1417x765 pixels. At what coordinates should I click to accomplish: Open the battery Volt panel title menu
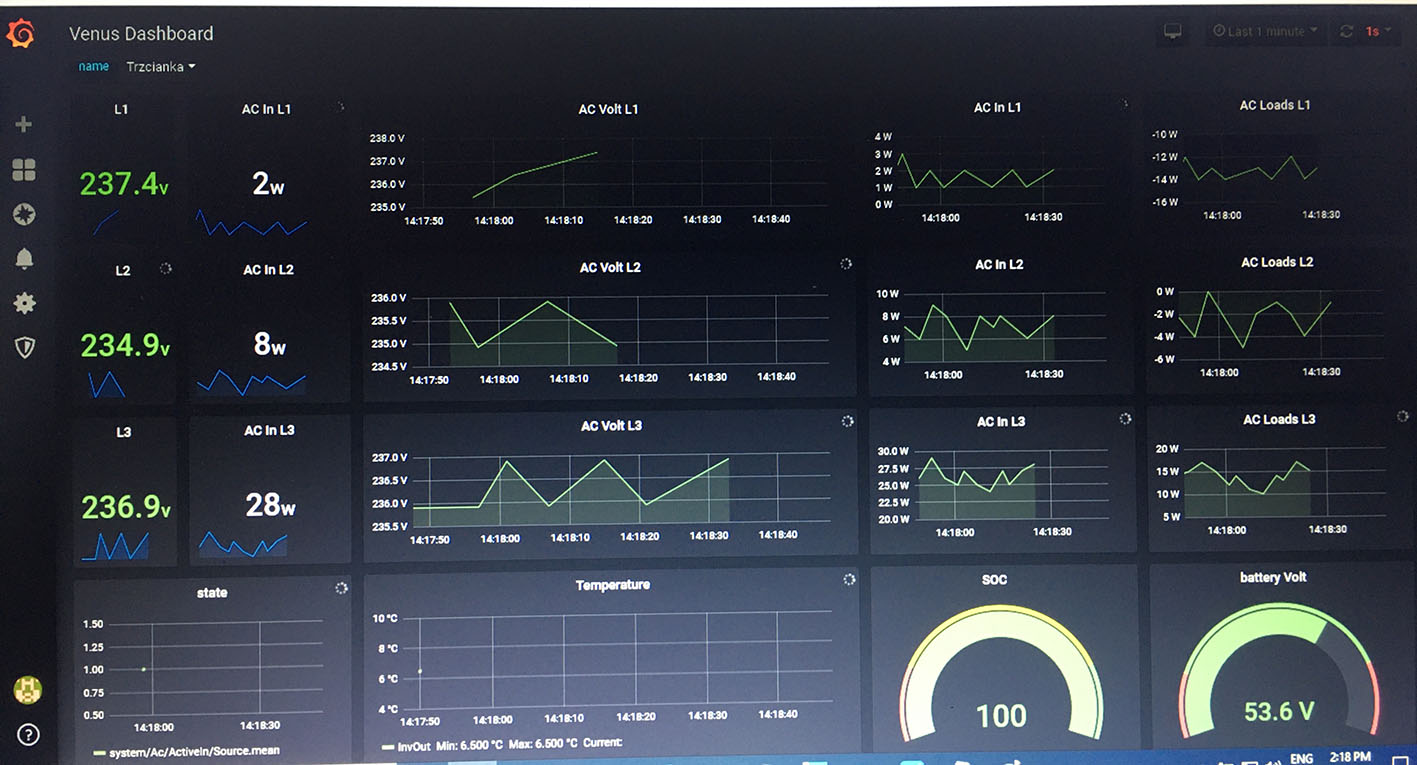tap(1273, 577)
